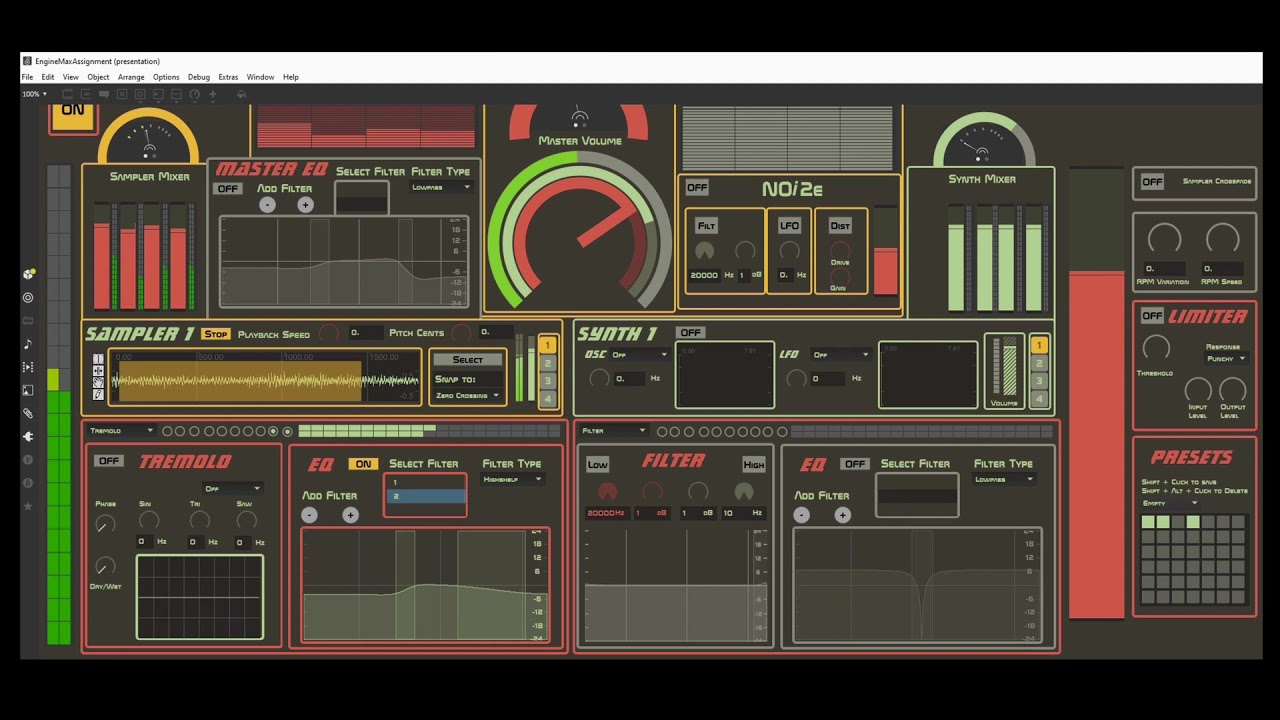Toggle the Noise module OFF switch
This screenshot has height=720, width=1280.
697,187
